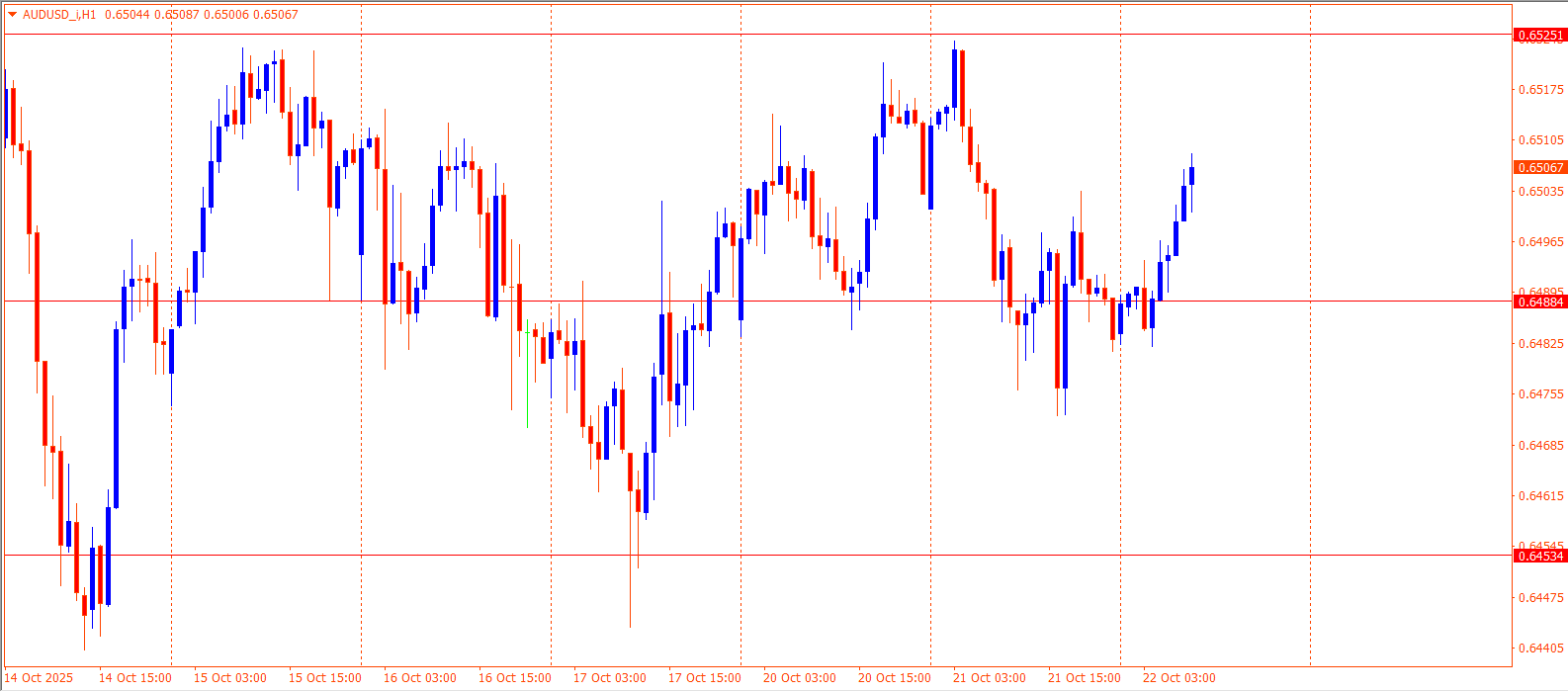Click the 0.65175 price scale value
Viewport: 1568px width, 692px height.
[1540, 90]
